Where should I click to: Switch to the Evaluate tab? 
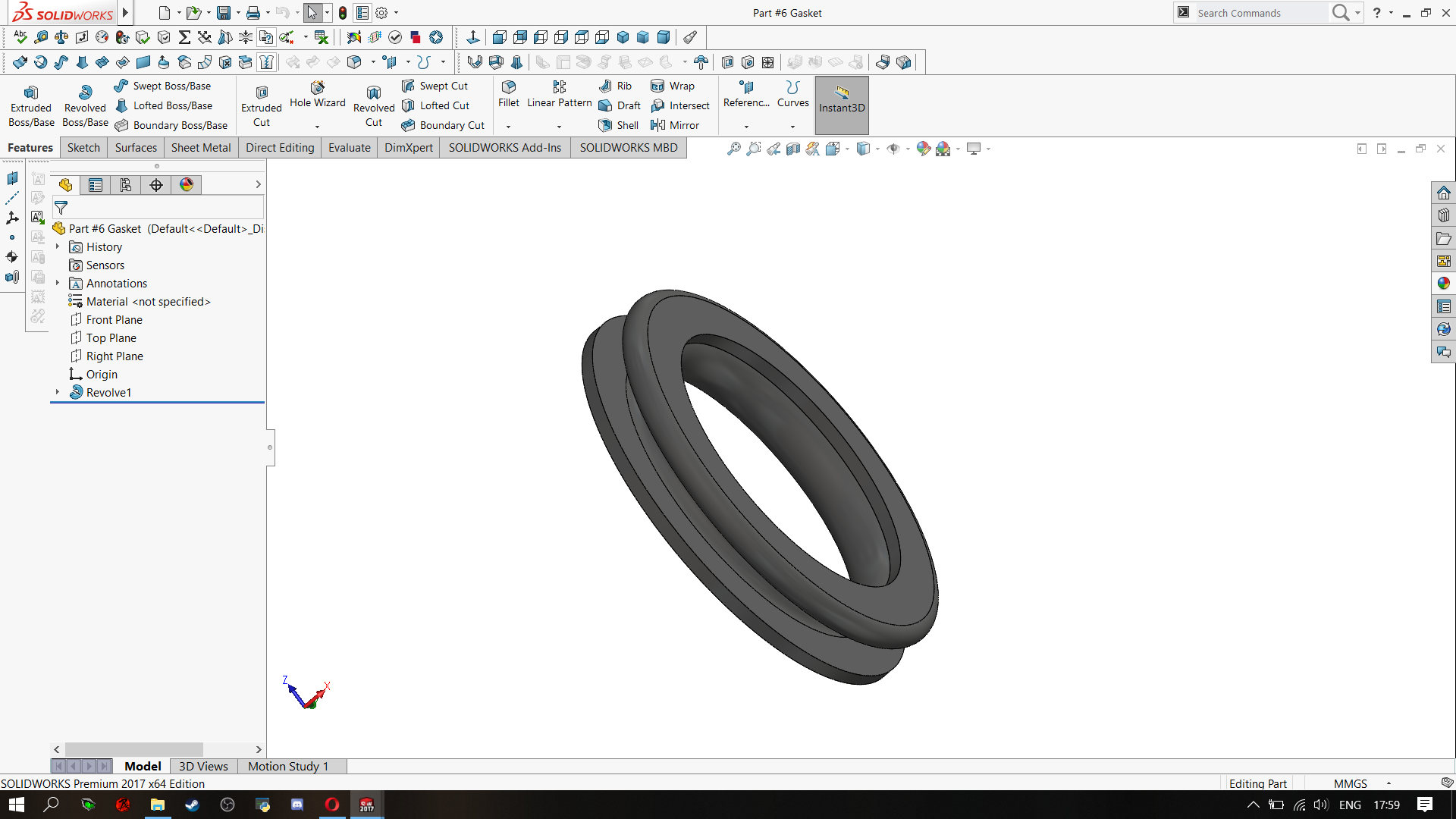[349, 148]
